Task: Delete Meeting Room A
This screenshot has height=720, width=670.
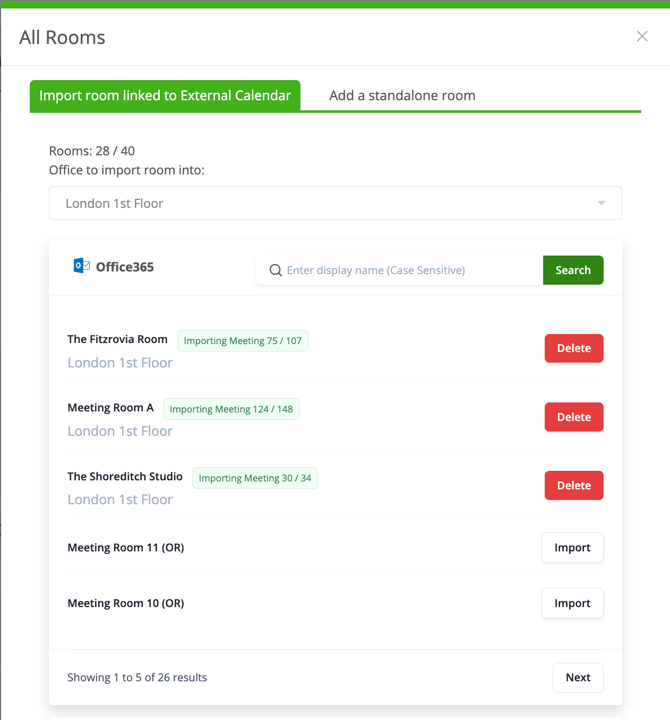Action: click(x=574, y=417)
